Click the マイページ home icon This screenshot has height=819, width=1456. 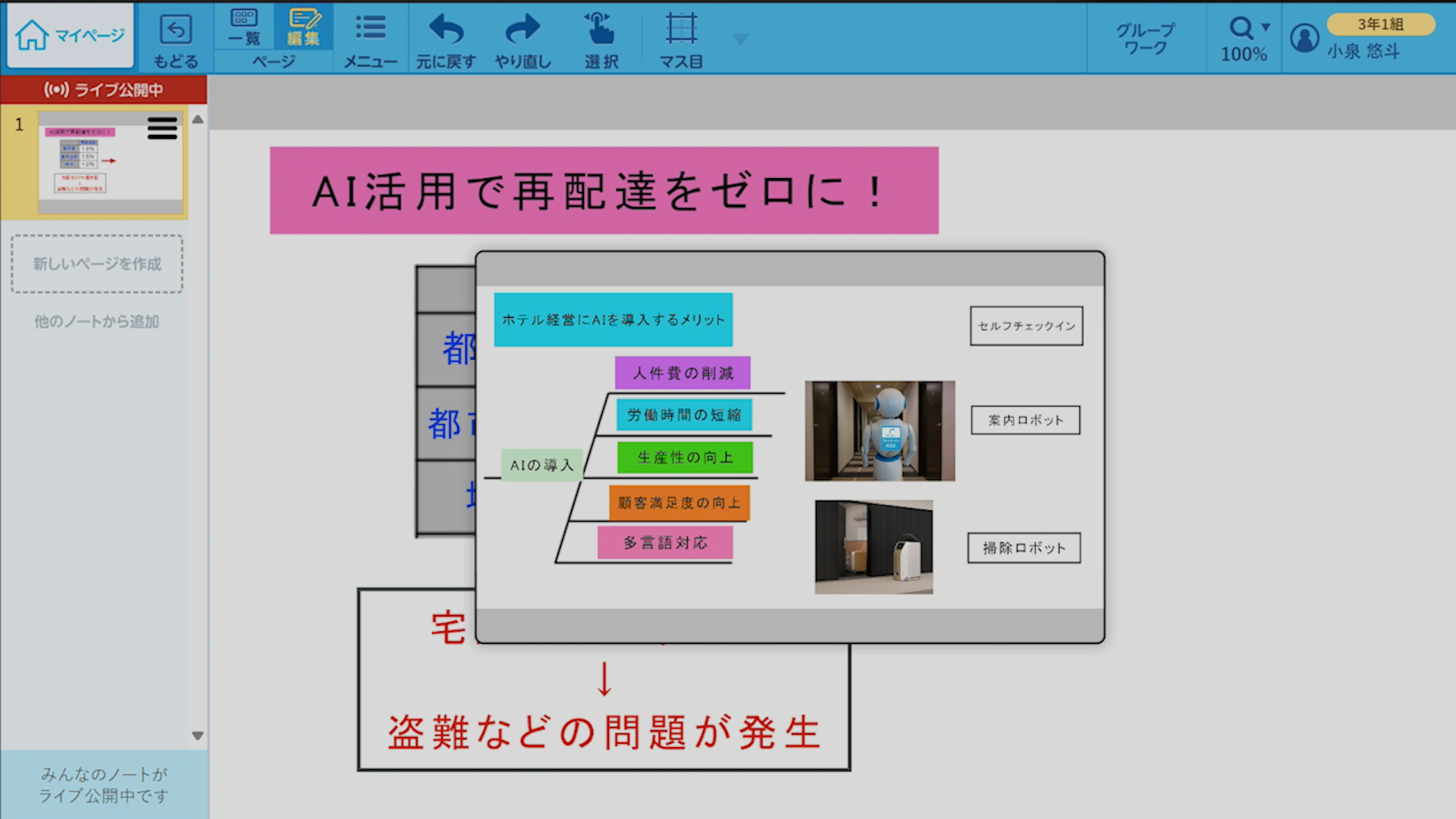pyautogui.click(x=32, y=35)
